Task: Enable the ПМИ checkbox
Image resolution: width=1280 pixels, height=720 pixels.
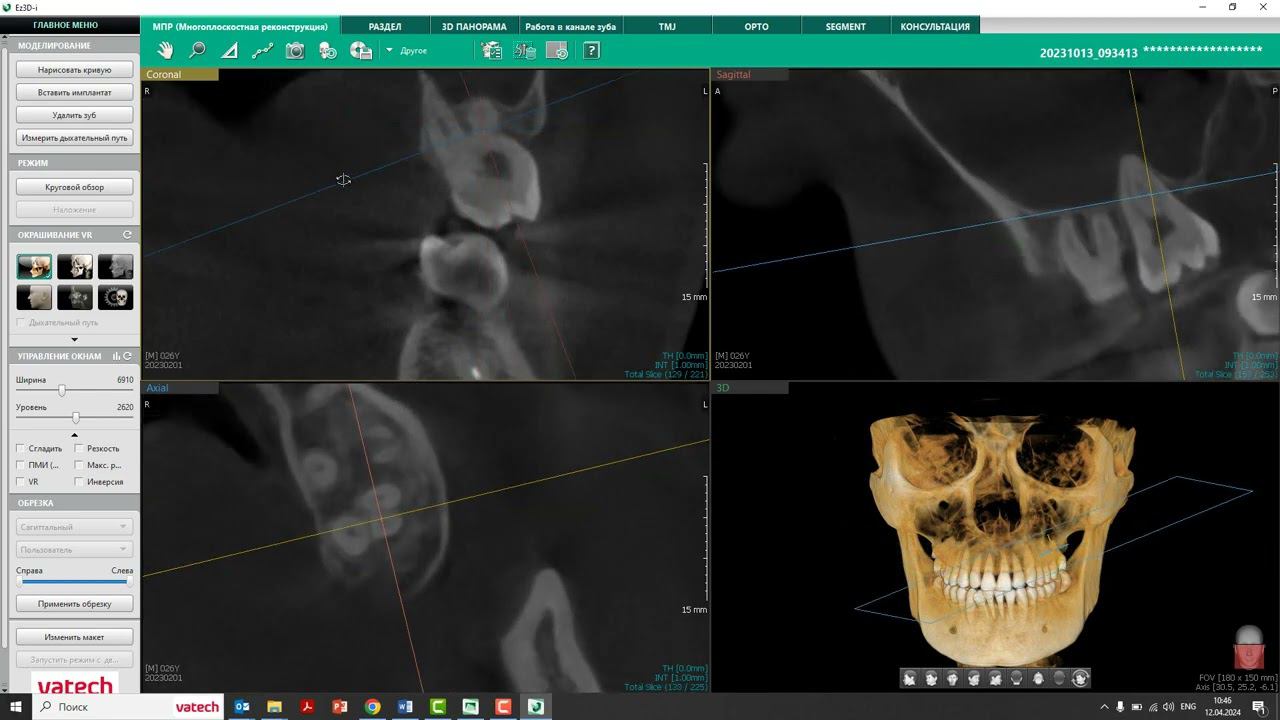Action: [x=21, y=465]
